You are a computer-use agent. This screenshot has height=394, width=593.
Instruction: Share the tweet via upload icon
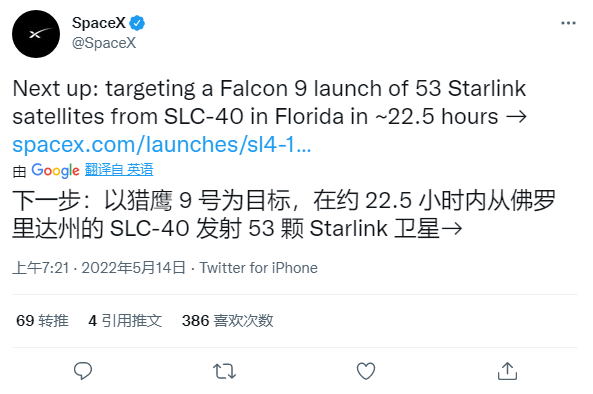(507, 371)
